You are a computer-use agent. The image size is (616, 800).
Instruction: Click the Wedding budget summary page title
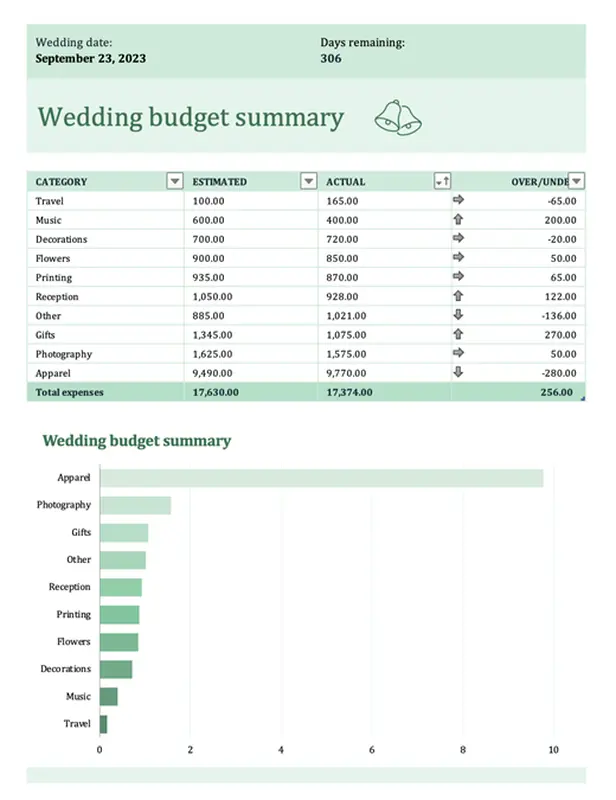pyautogui.click(x=190, y=118)
